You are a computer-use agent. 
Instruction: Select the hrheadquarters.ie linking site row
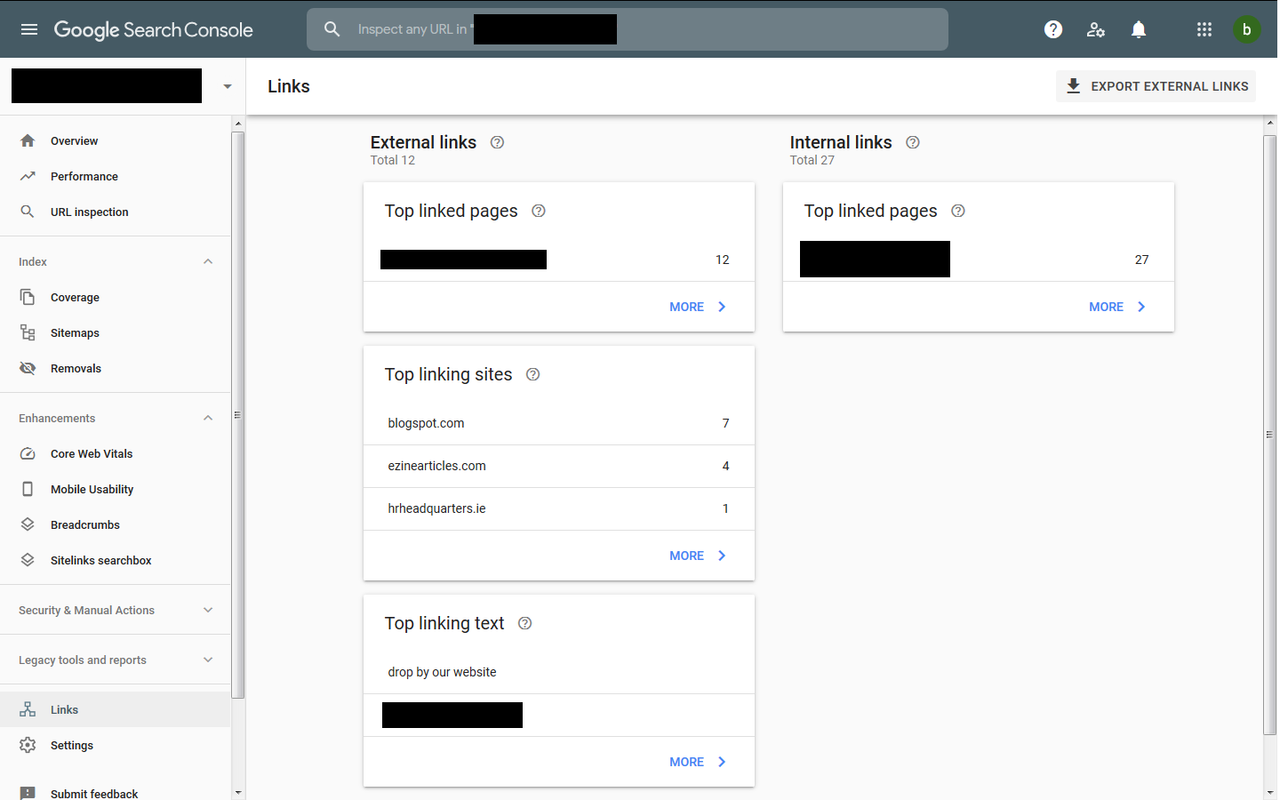pyautogui.click(x=559, y=509)
